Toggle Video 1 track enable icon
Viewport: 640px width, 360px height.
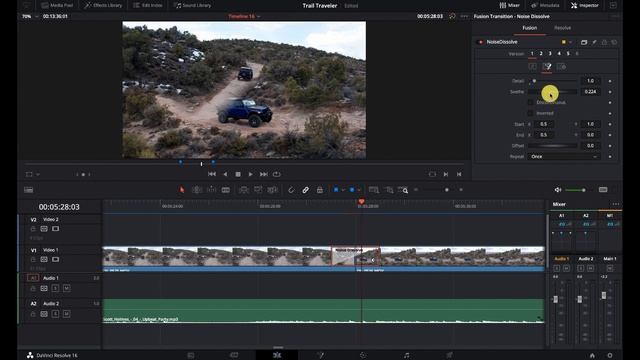click(56, 260)
